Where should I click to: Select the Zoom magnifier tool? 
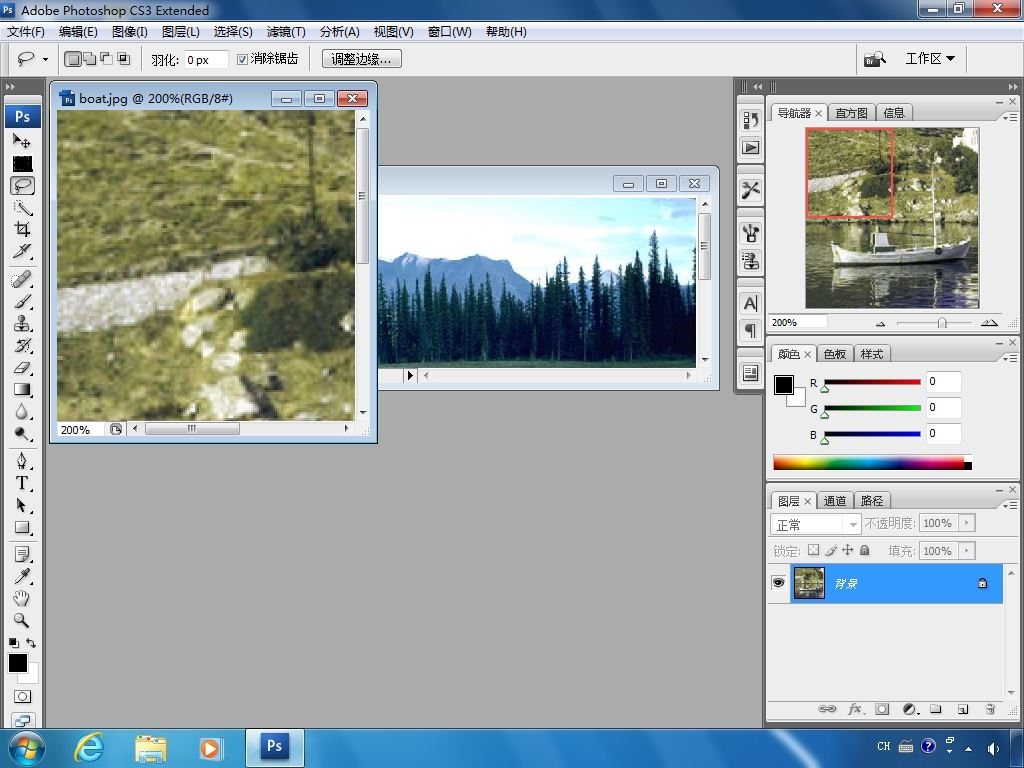point(22,620)
